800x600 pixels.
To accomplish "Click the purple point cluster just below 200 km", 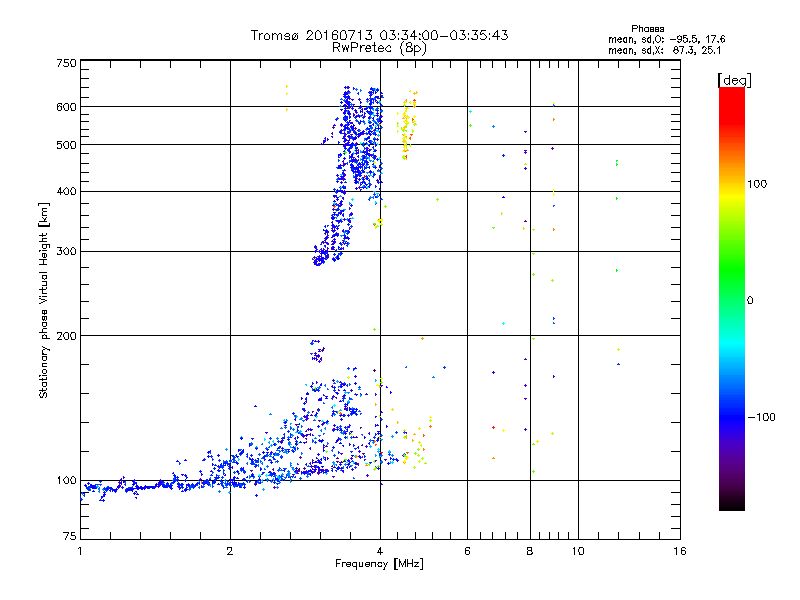I will pyautogui.click(x=317, y=351).
